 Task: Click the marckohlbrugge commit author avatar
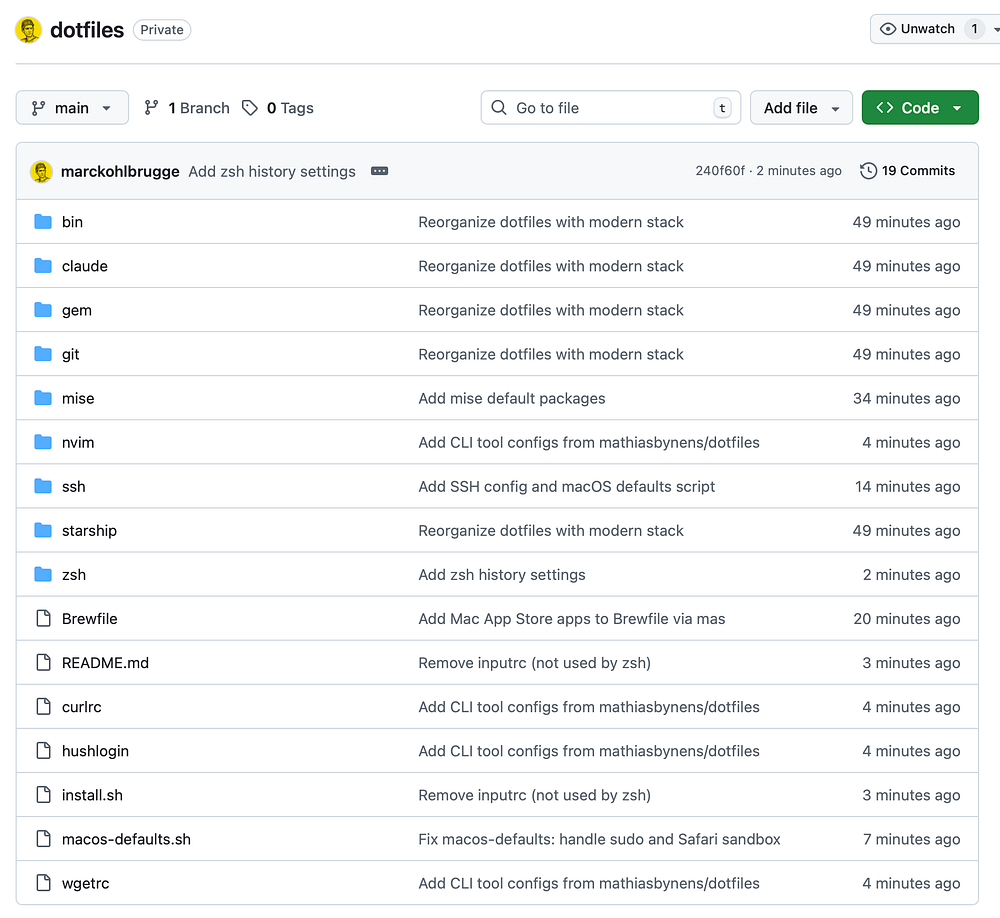(x=41, y=172)
